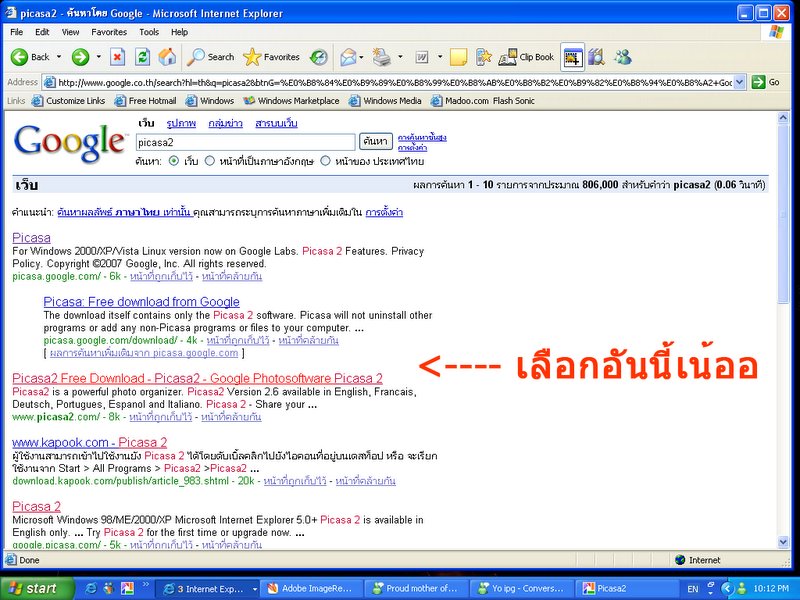800x600 pixels.
Task: Open the 'Picasa 2' result at google.picasa.com
Action: (37, 507)
